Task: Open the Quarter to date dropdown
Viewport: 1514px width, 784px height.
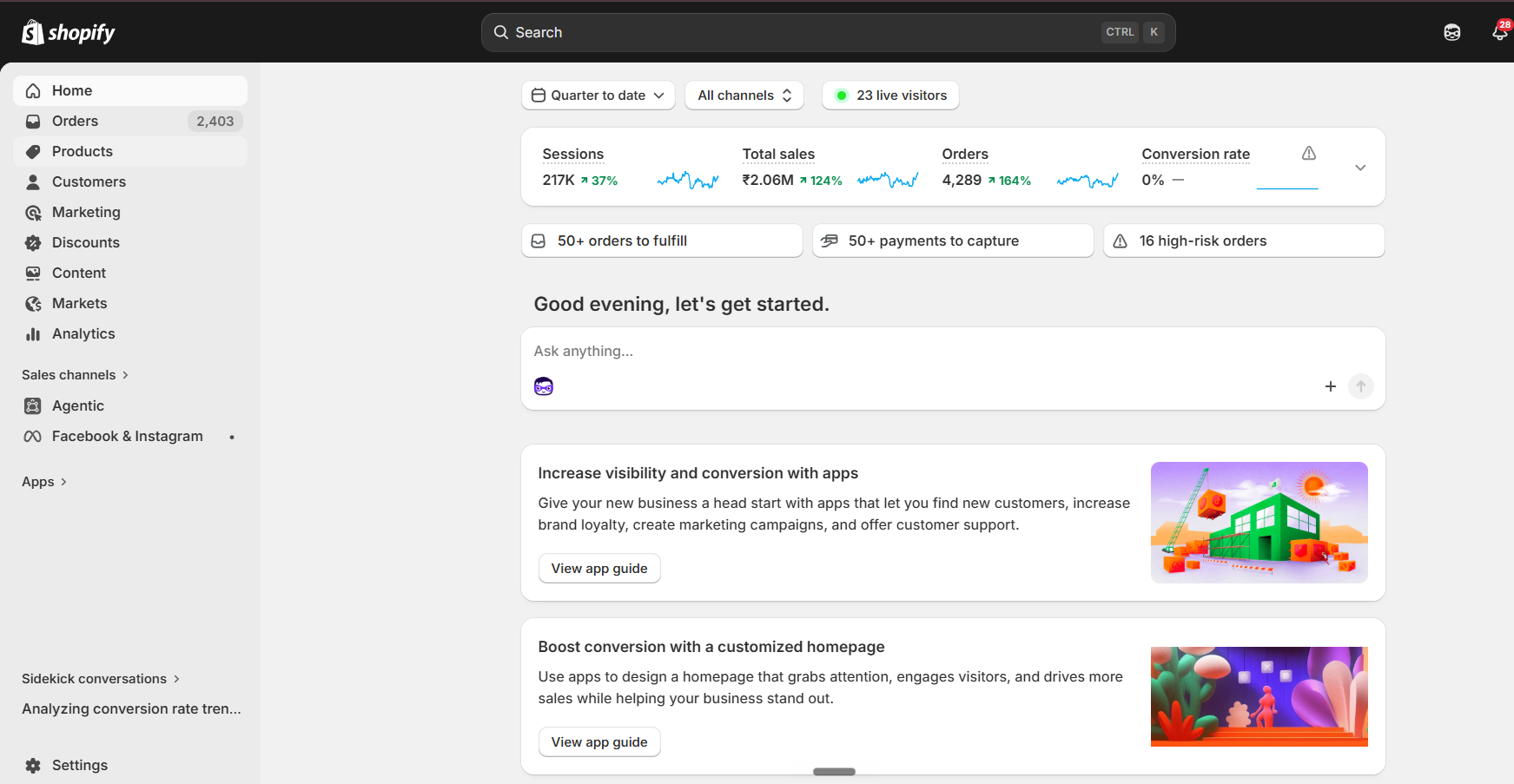Action: (598, 96)
